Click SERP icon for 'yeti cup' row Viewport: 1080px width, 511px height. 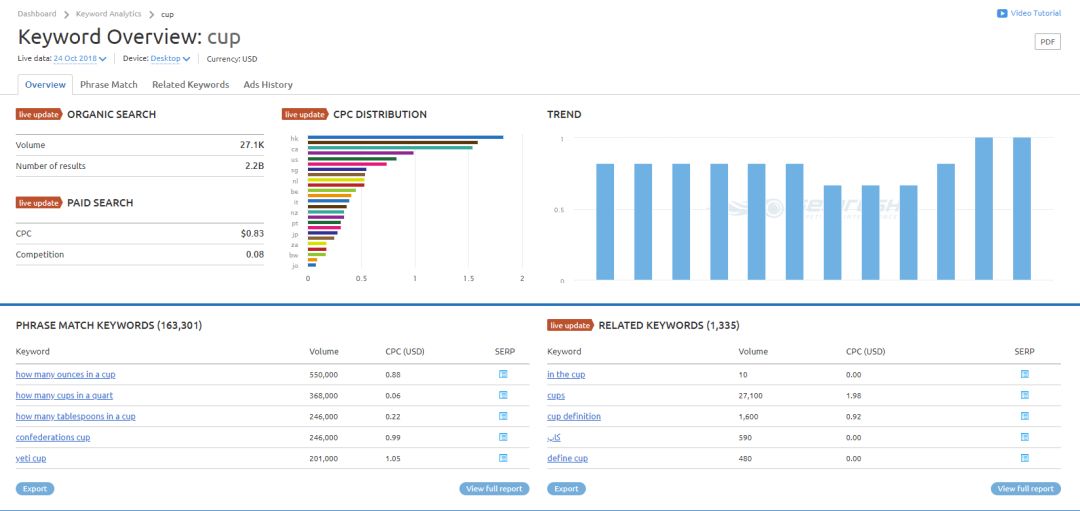tap(503, 458)
